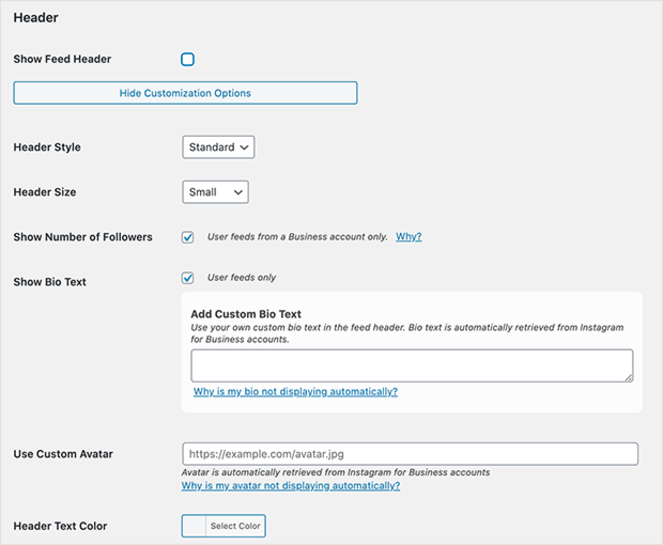Viewport: 663px width, 545px height.
Task: Click the "Show Bio Text" label
Action: pos(50,282)
